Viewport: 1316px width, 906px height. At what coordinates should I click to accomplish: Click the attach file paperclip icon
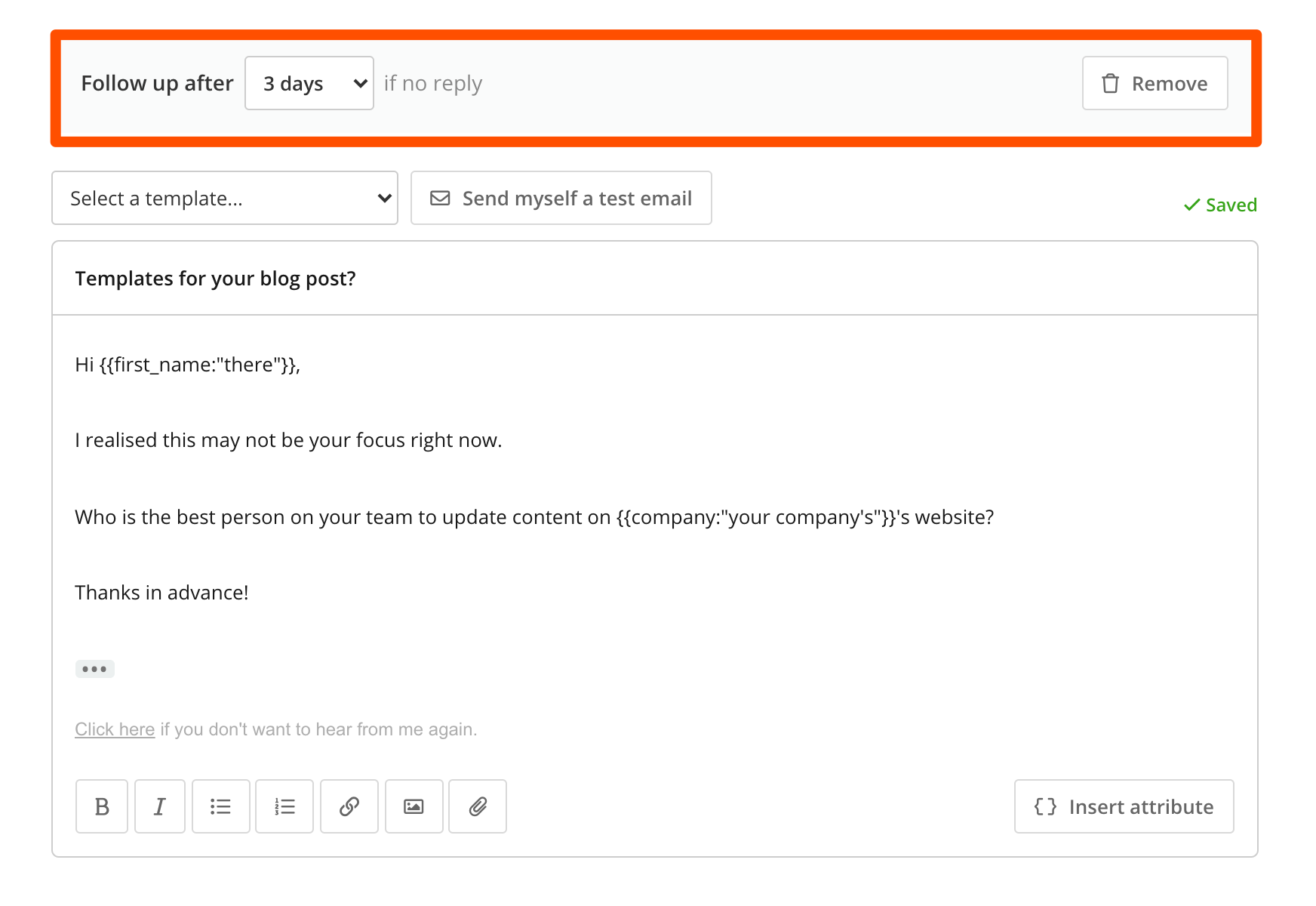(x=477, y=806)
